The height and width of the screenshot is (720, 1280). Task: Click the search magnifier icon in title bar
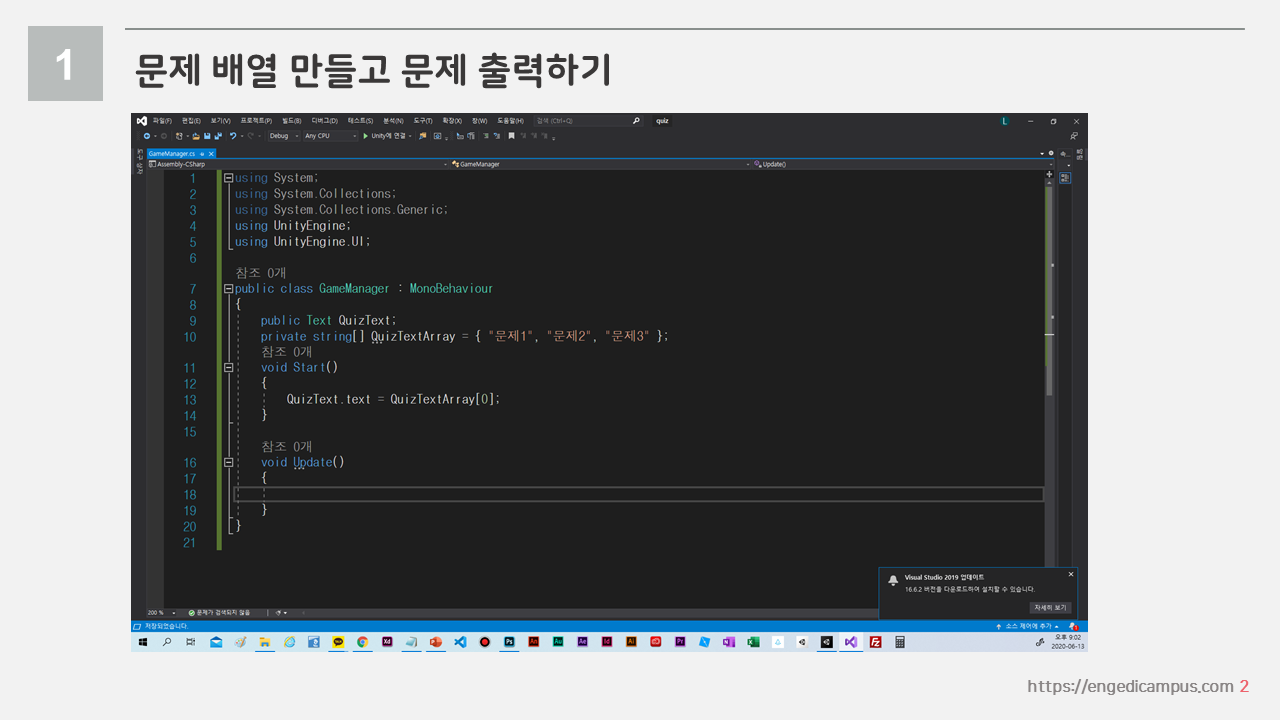tap(636, 121)
